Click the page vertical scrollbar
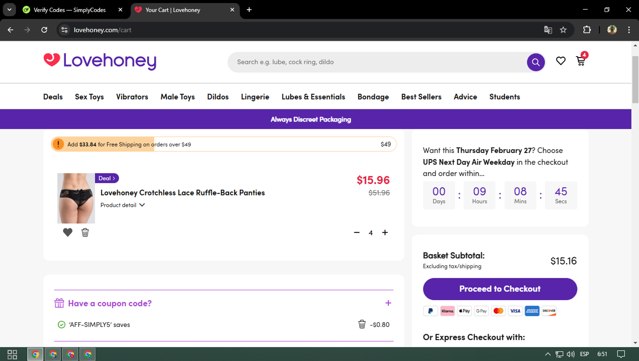The height and width of the screenshot is (361, 639). (x=635, y=79)
